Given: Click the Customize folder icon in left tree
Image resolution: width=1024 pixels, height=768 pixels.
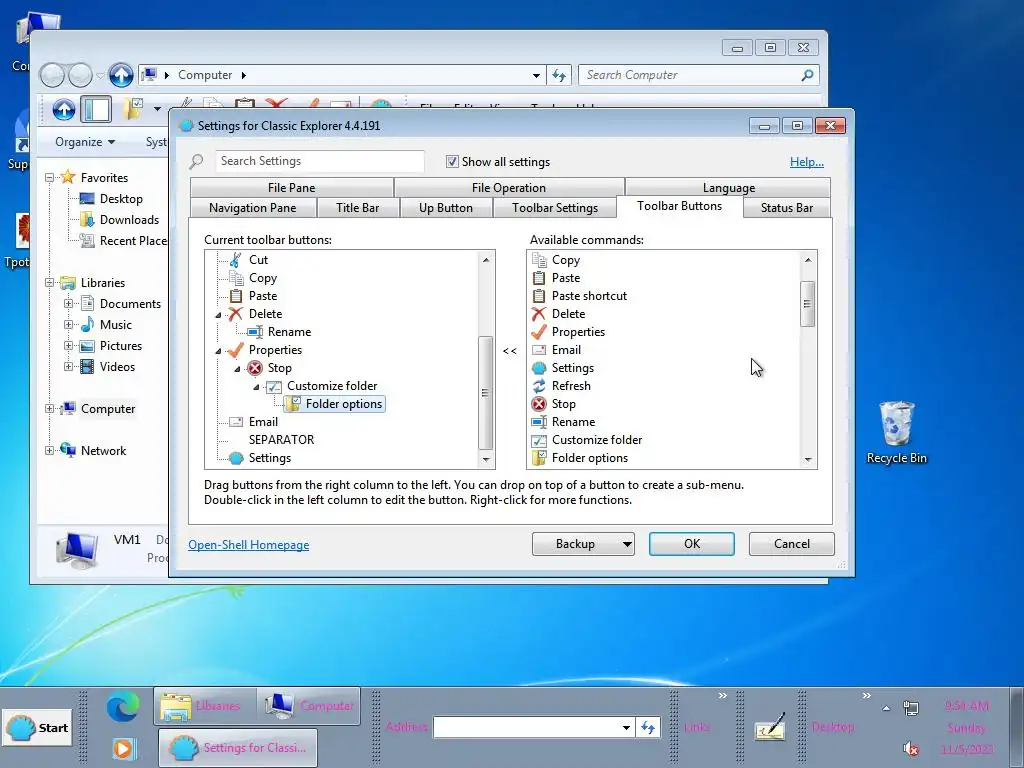Looking at the screenshot, I should tap(274, 386).
